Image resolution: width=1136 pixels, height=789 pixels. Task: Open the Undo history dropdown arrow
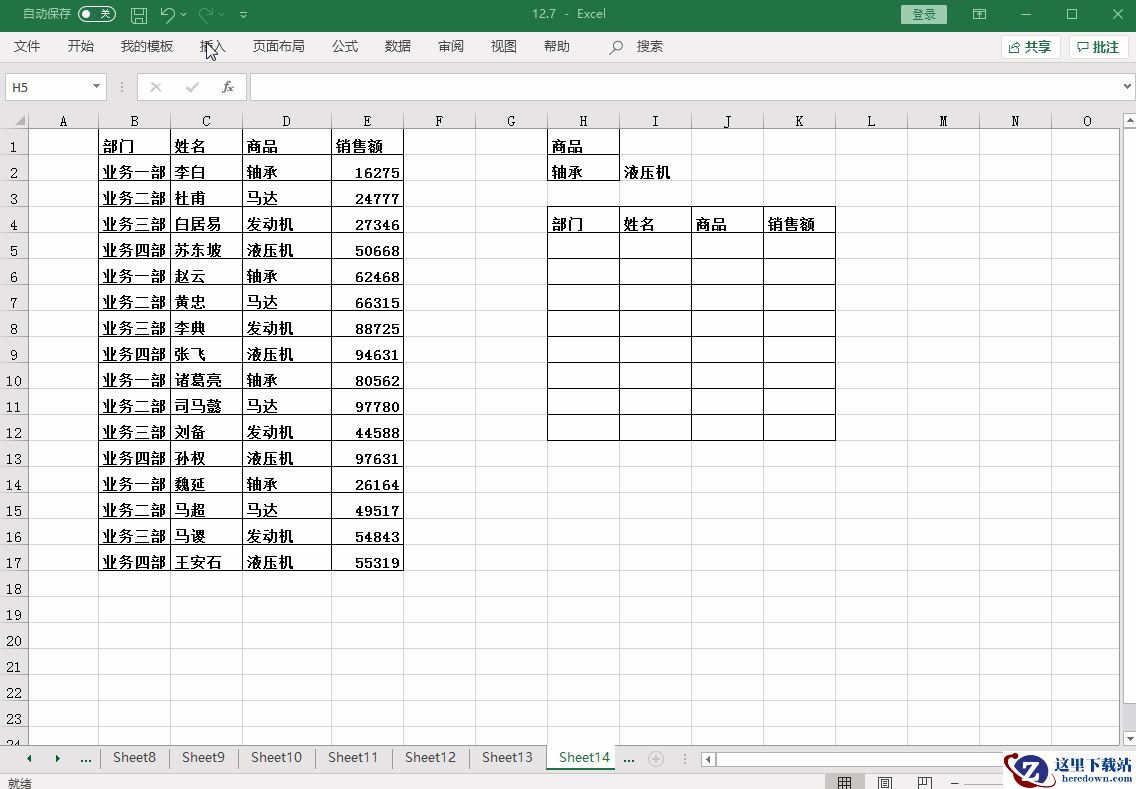[x=184, y=14]
